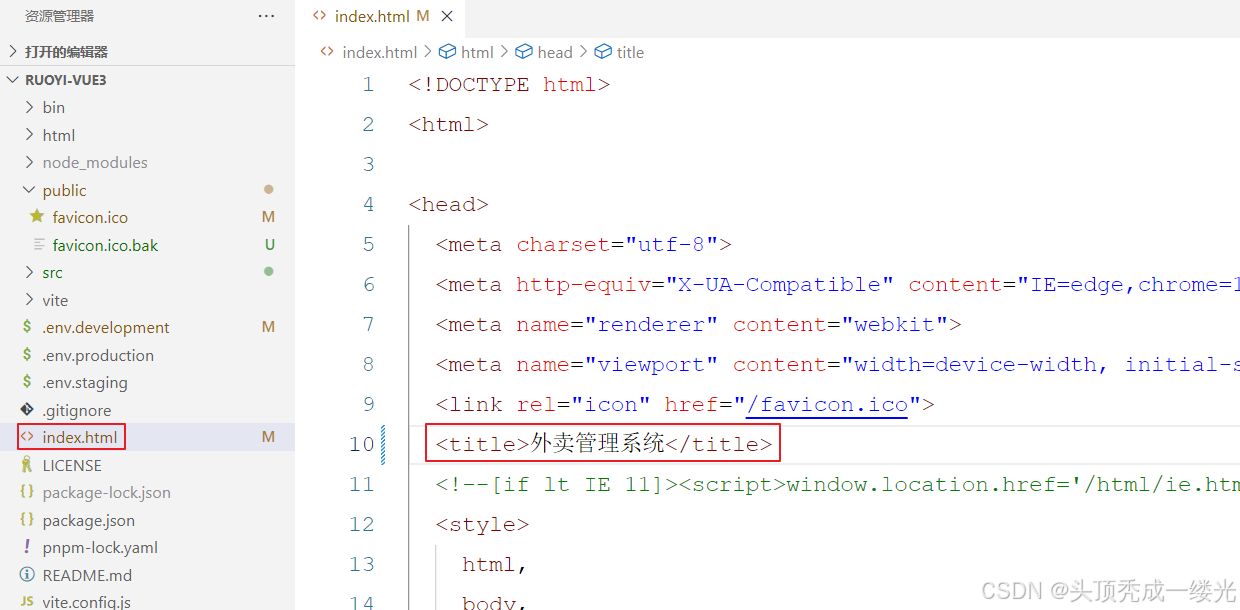Click the git diamond icon of .gitignore
Image resolution: width=1240 pixels, height=610 pixels.
pyautogui.click(x=27, y=410)
